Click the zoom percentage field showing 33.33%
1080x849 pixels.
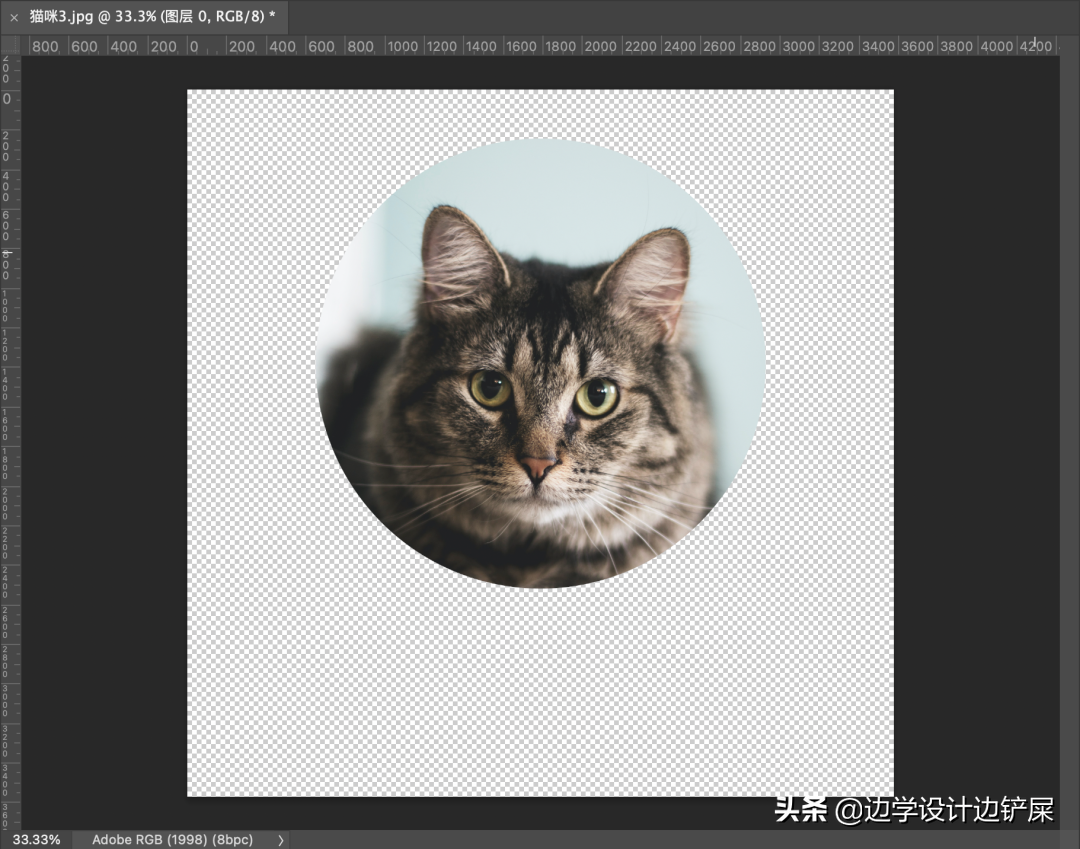[x=36, y=839]
